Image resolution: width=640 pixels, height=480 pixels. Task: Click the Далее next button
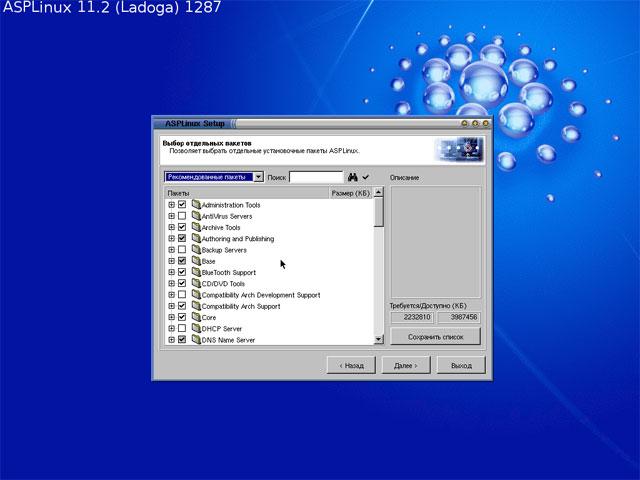[406, 365]
